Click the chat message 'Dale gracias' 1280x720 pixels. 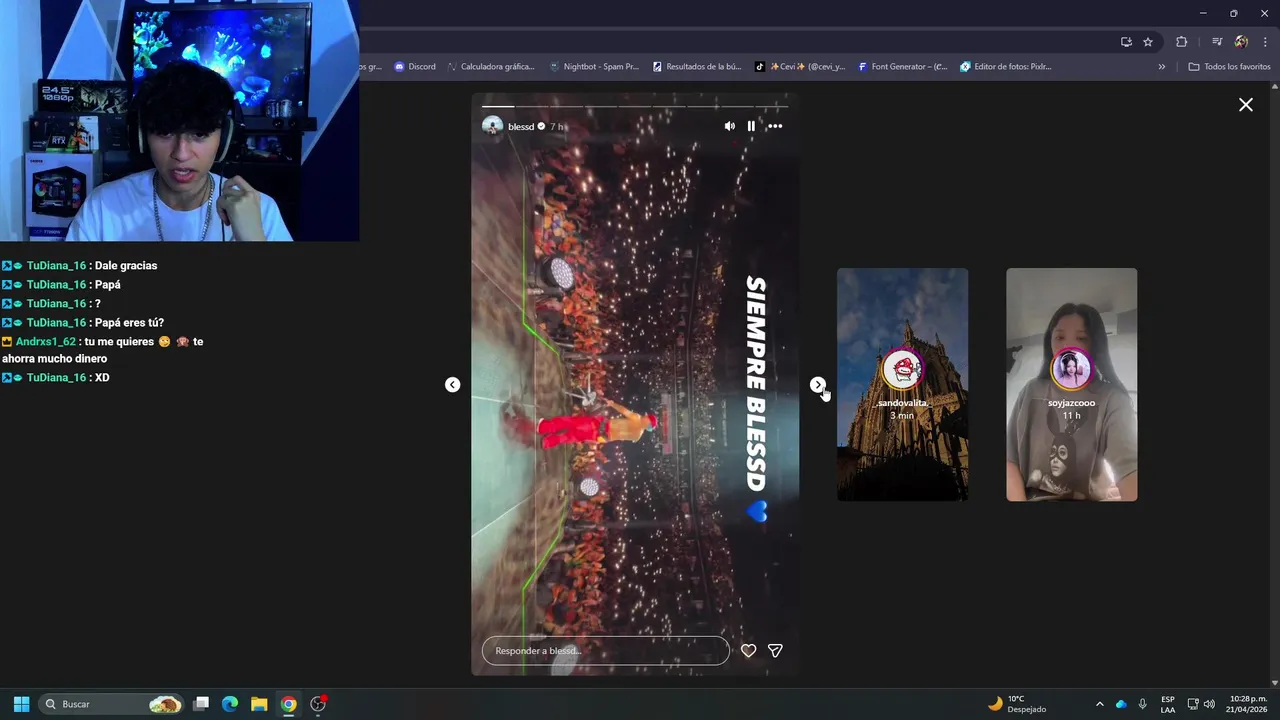pos(126,266)
